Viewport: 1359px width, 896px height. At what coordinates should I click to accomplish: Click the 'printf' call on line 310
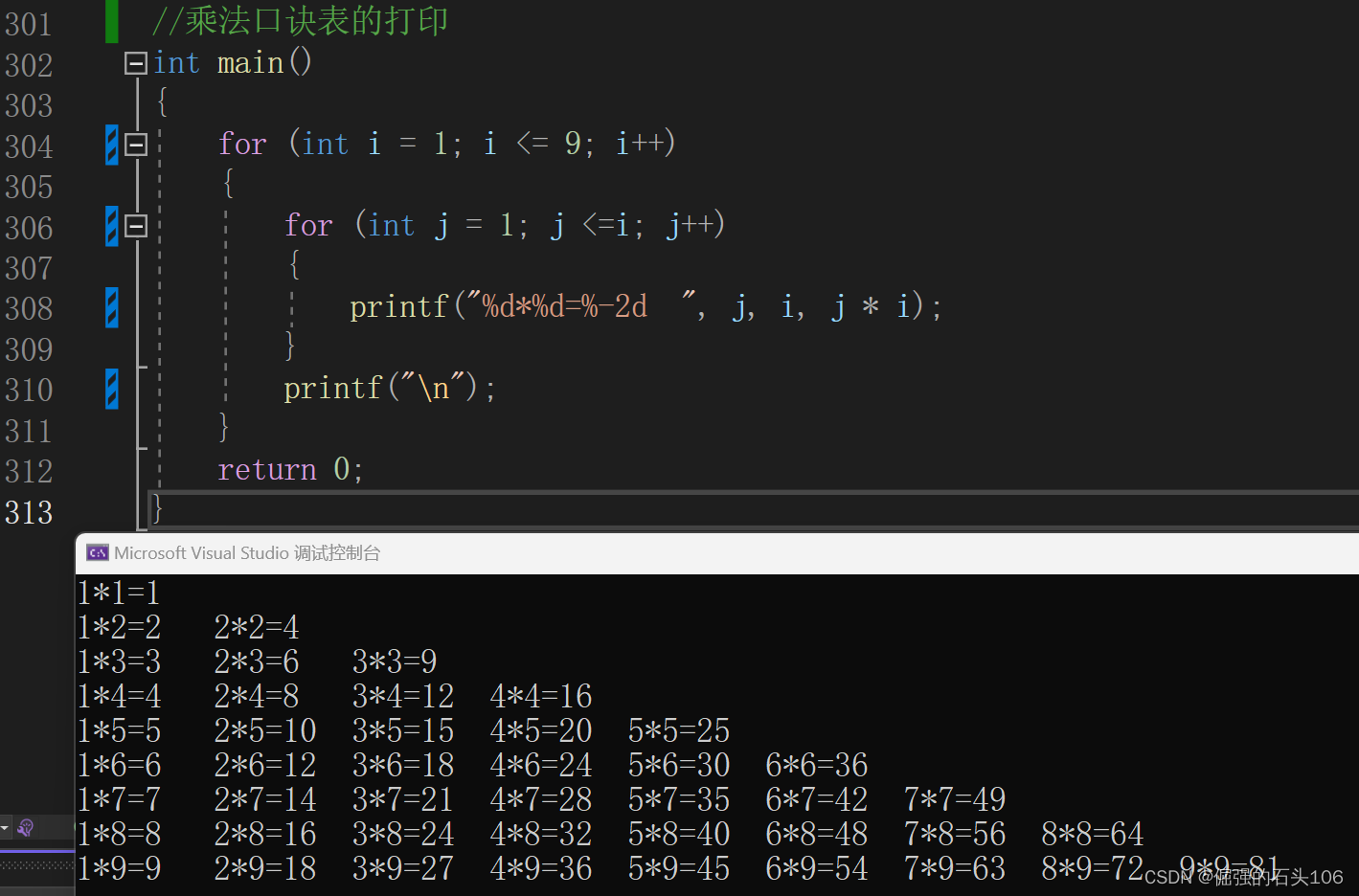click(333, 388)
